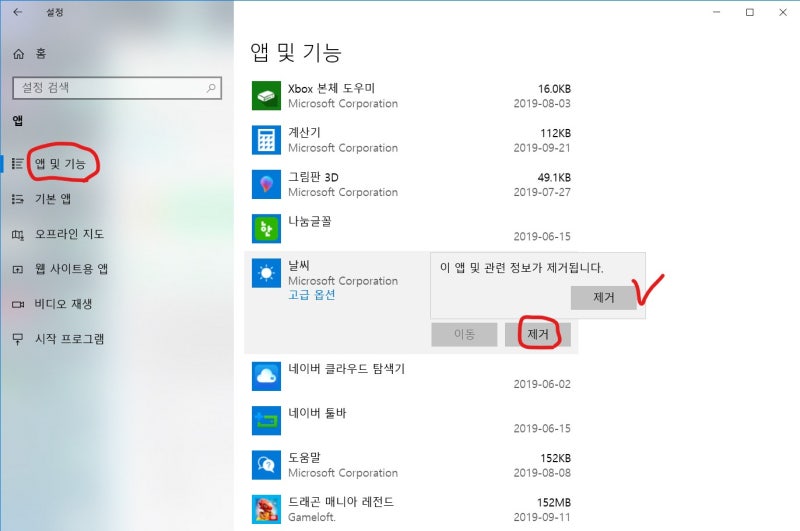Select the Xbox 본체 도우미 name
Image resolution: width=800 pixels, height=531 pixels.
pos(332,88)
